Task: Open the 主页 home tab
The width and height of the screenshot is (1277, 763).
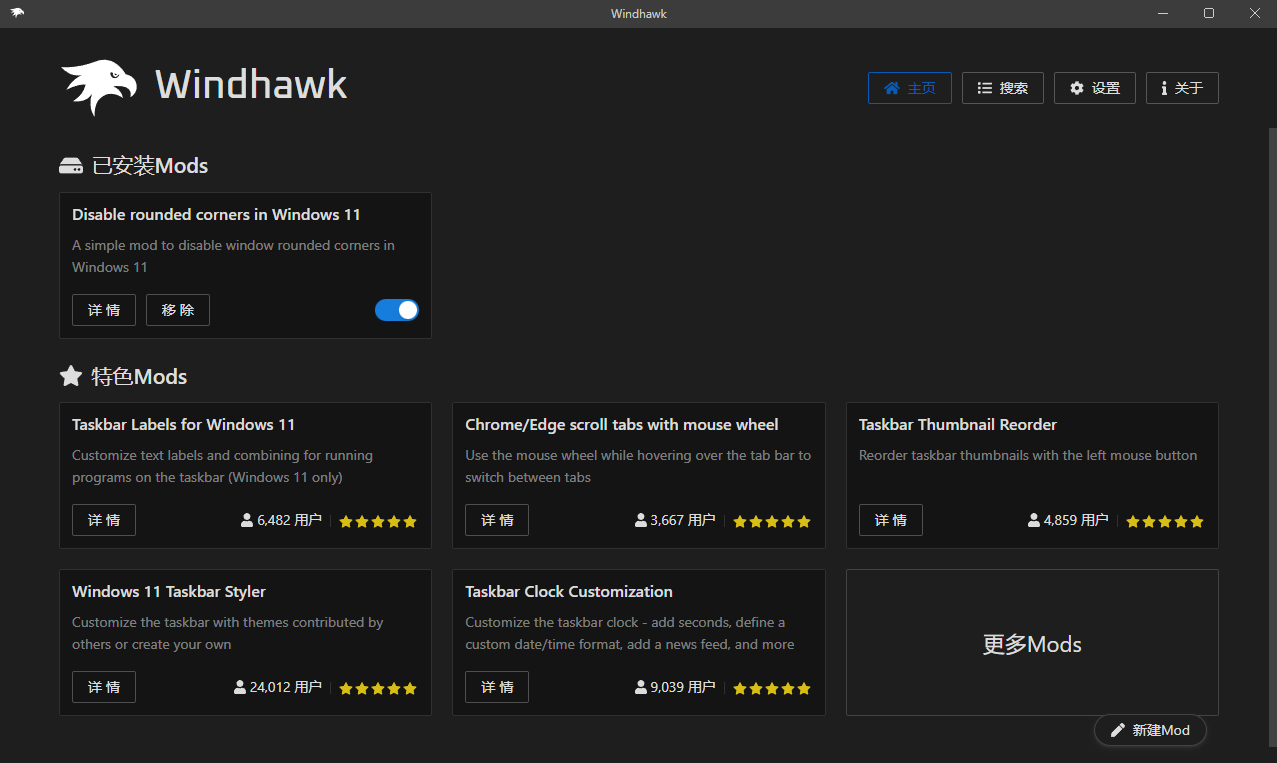Action: coord(909,88)
